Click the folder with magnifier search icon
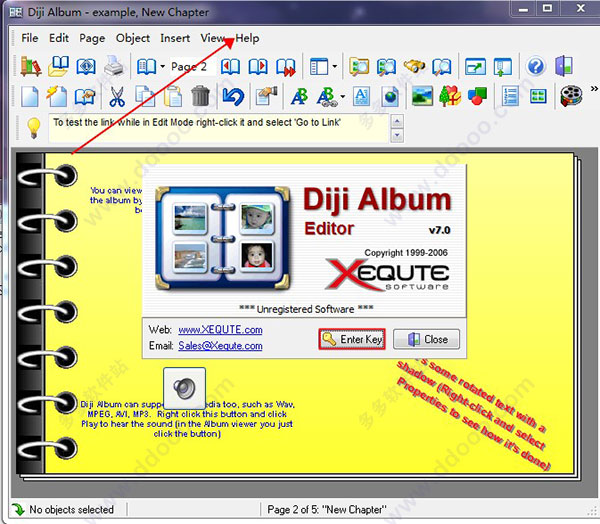The height and width of the screenshot is (524, 600). [x=359, y=67]
